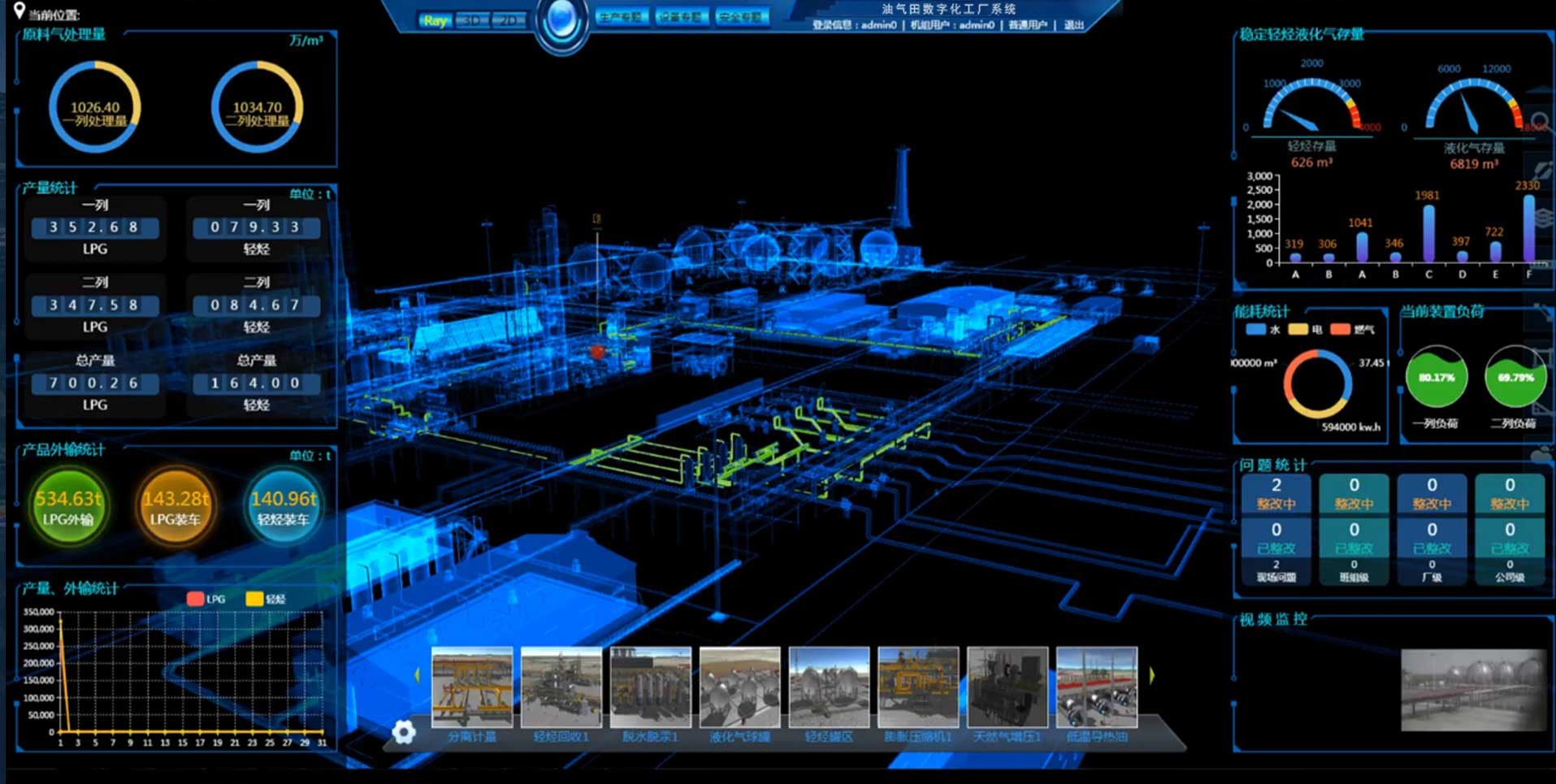Click the location pin icon at top-left
1556x784 pixels.
point(20,11)
